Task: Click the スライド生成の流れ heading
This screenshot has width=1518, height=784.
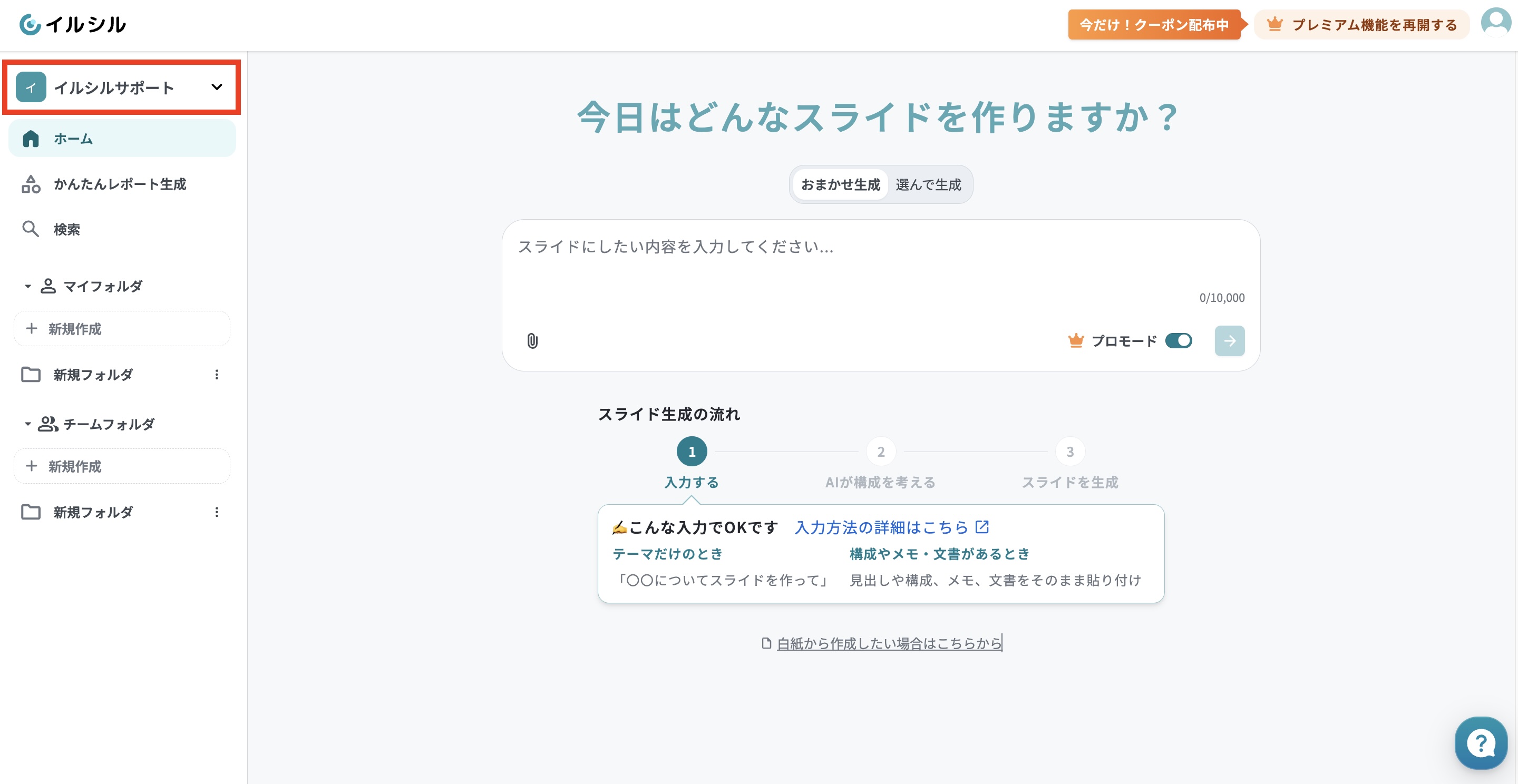Action: pos(669,414)
